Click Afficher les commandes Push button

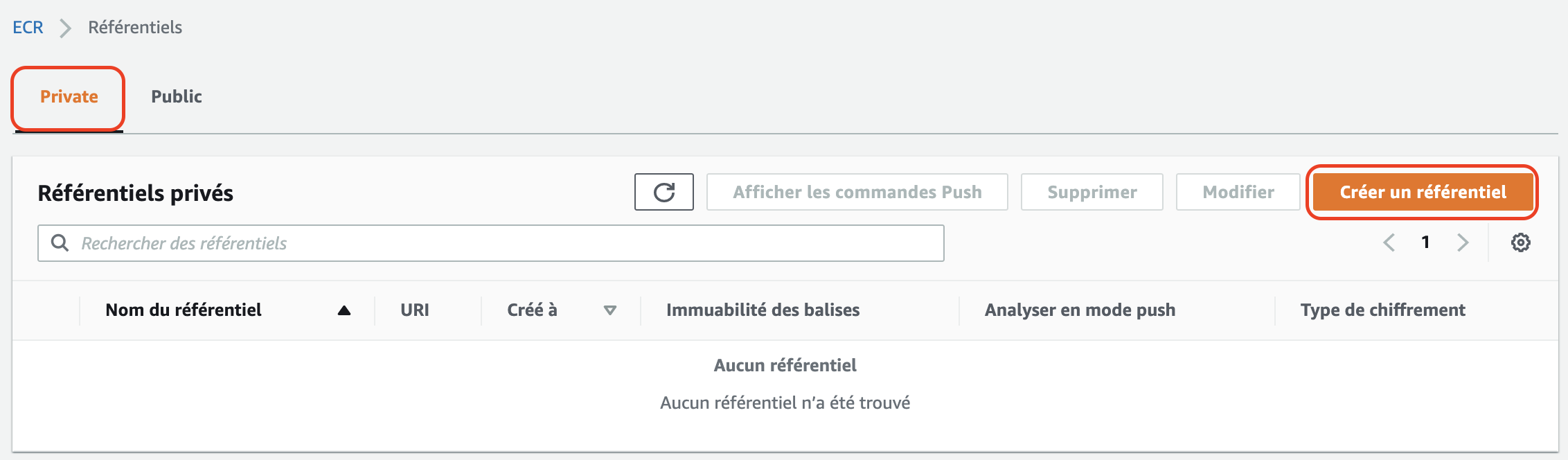point(857,192)
